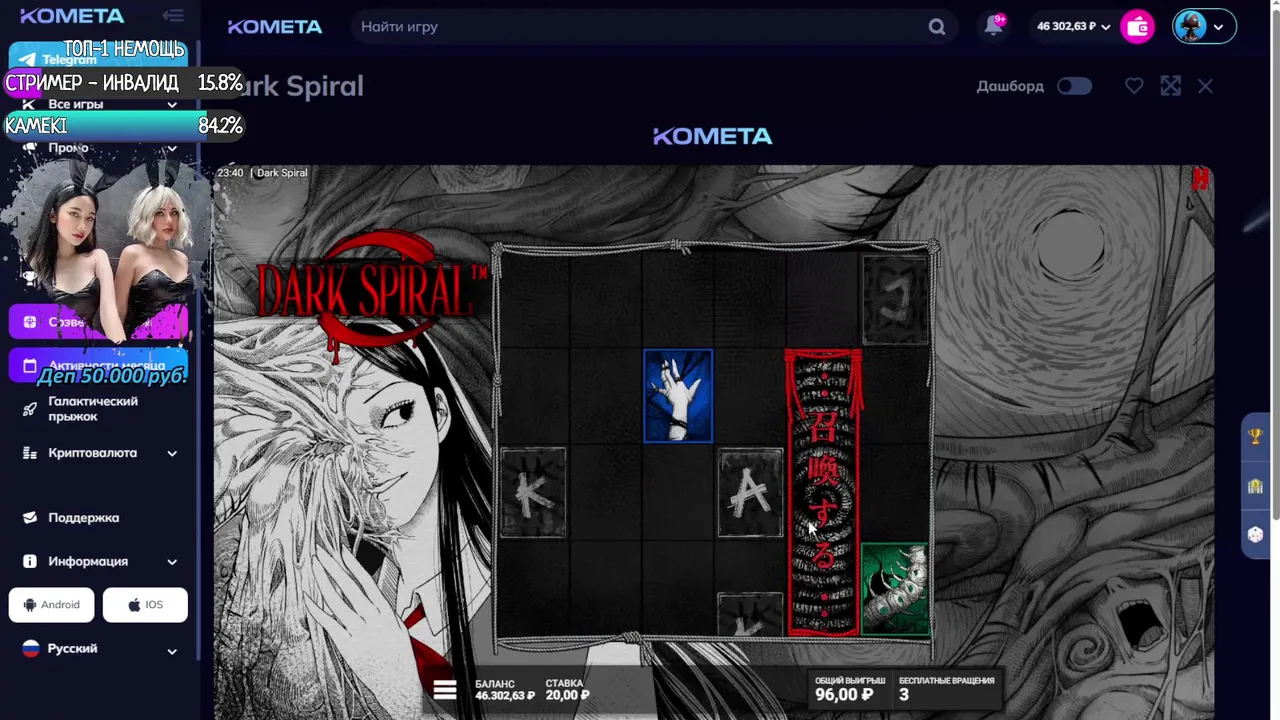Click the "Dark Spiral" title with time 23:40
1280x720 pixels.
[263, 173]
